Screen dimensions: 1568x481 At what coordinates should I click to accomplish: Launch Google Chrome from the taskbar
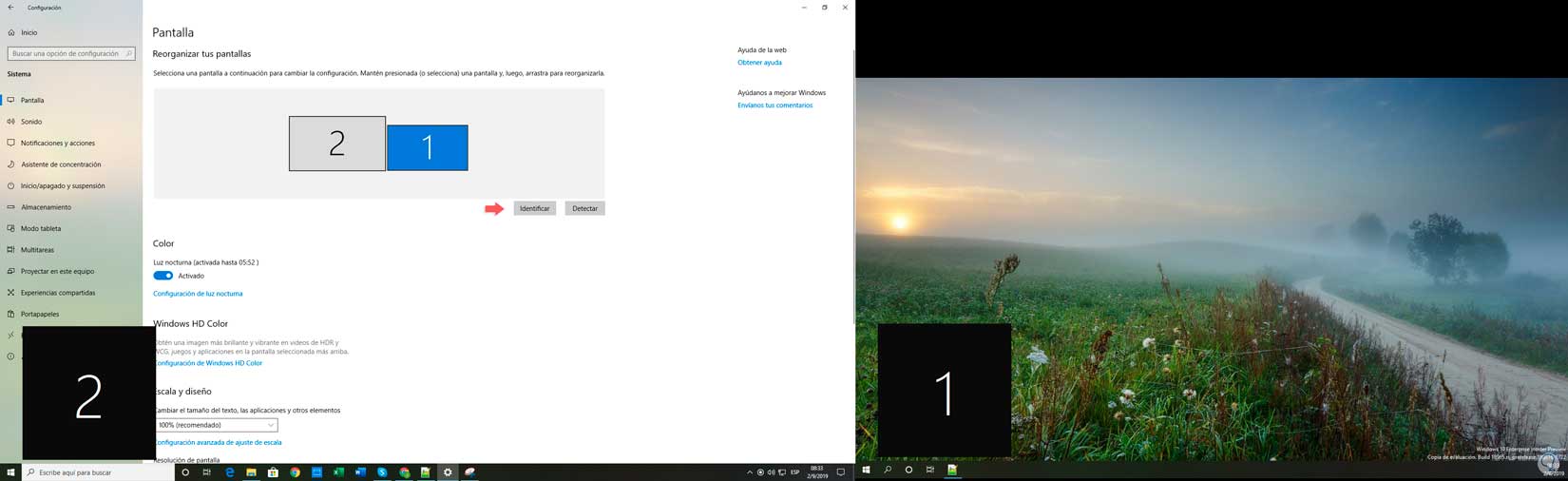pyautogui.click(x=295, y=472)
